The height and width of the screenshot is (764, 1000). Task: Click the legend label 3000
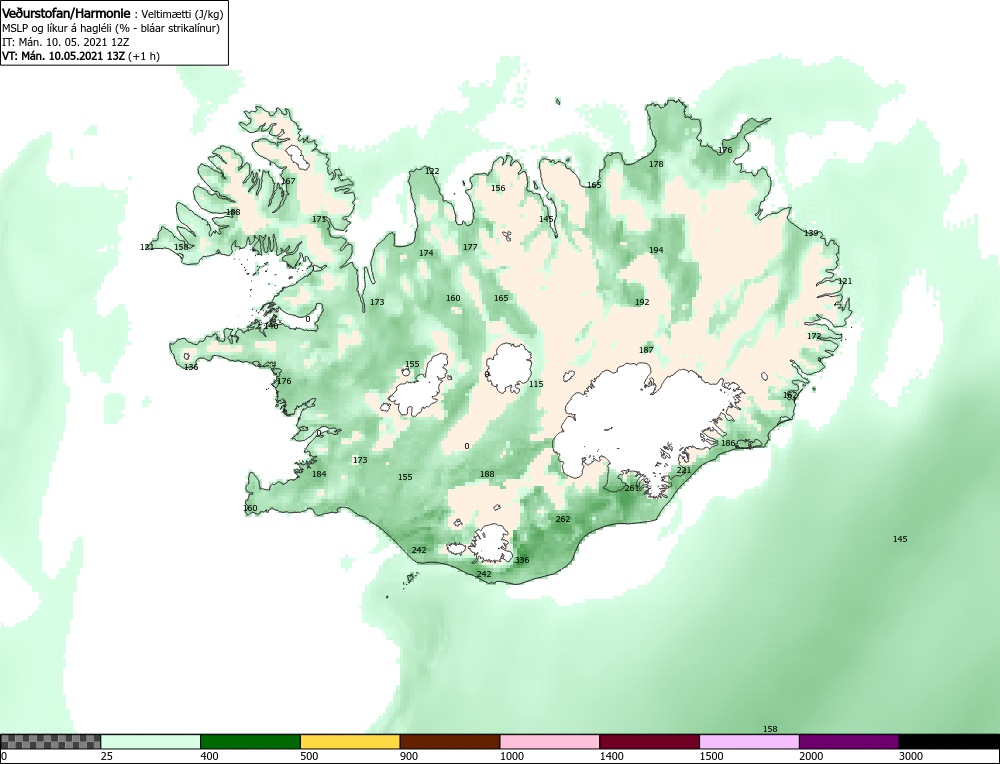pyautogui.click(x=911, y=756)
